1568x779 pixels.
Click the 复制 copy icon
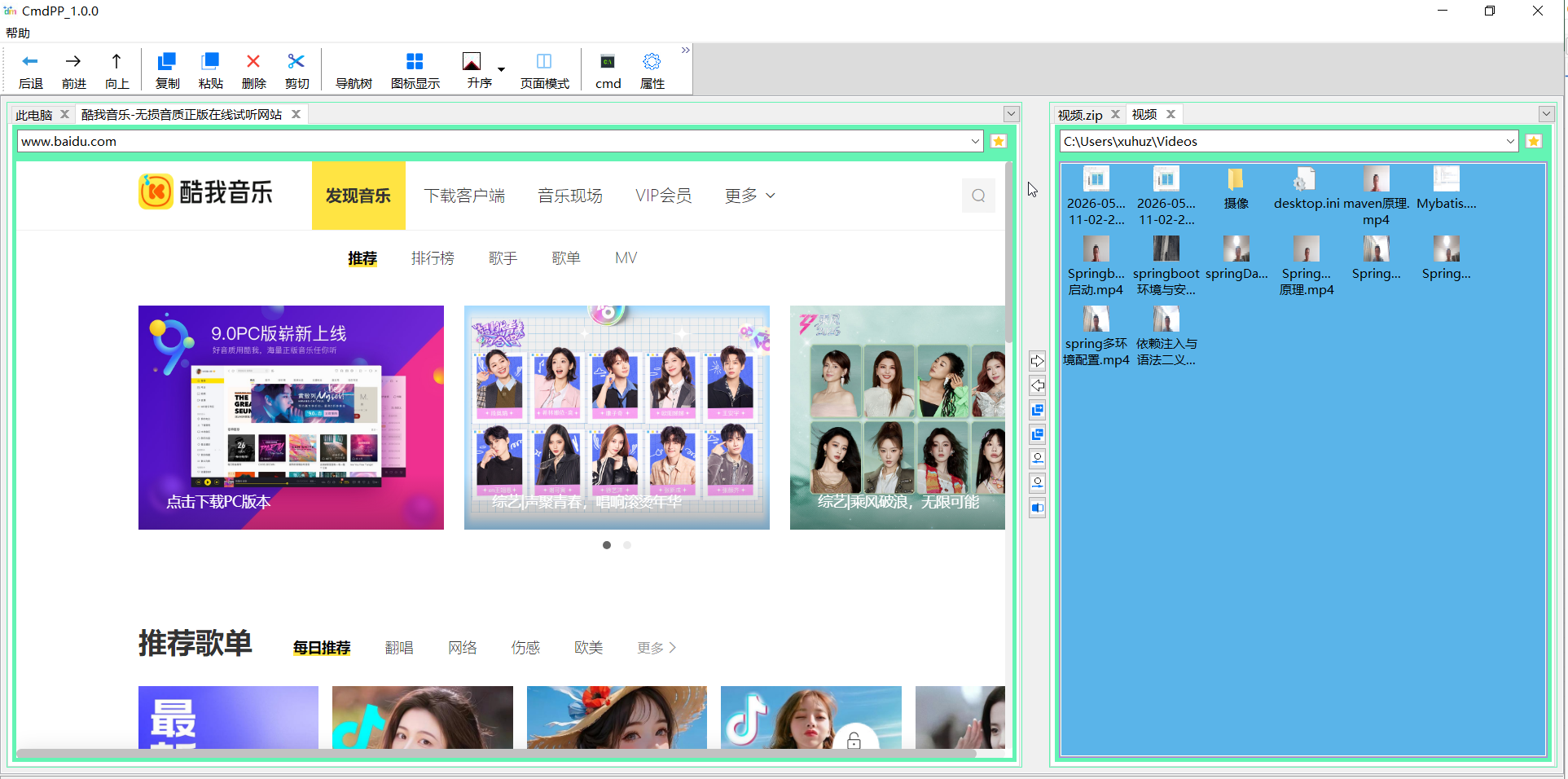click(167, 71)
